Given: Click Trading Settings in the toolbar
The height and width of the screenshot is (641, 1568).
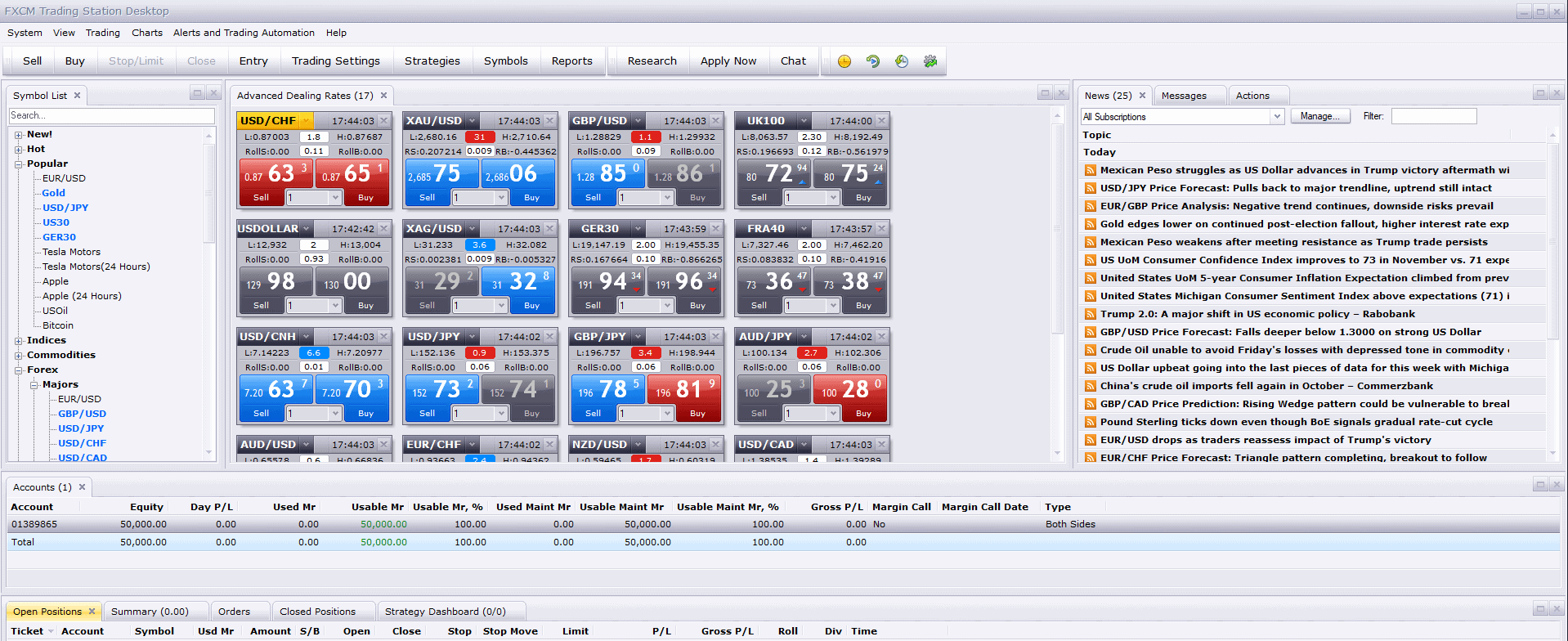Looking at the screenshot, I should coord(336,61).
